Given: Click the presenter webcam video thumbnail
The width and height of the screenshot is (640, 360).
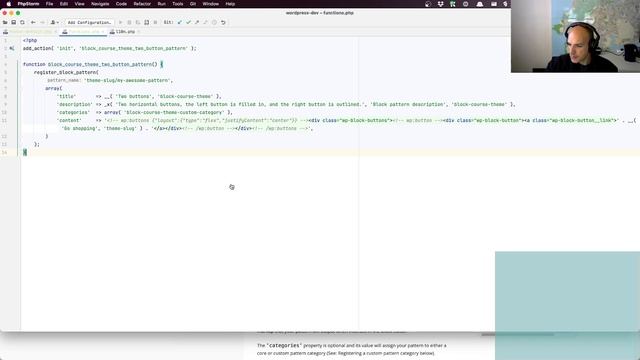Looking at the screenshot, I should (x=576, y=36).
